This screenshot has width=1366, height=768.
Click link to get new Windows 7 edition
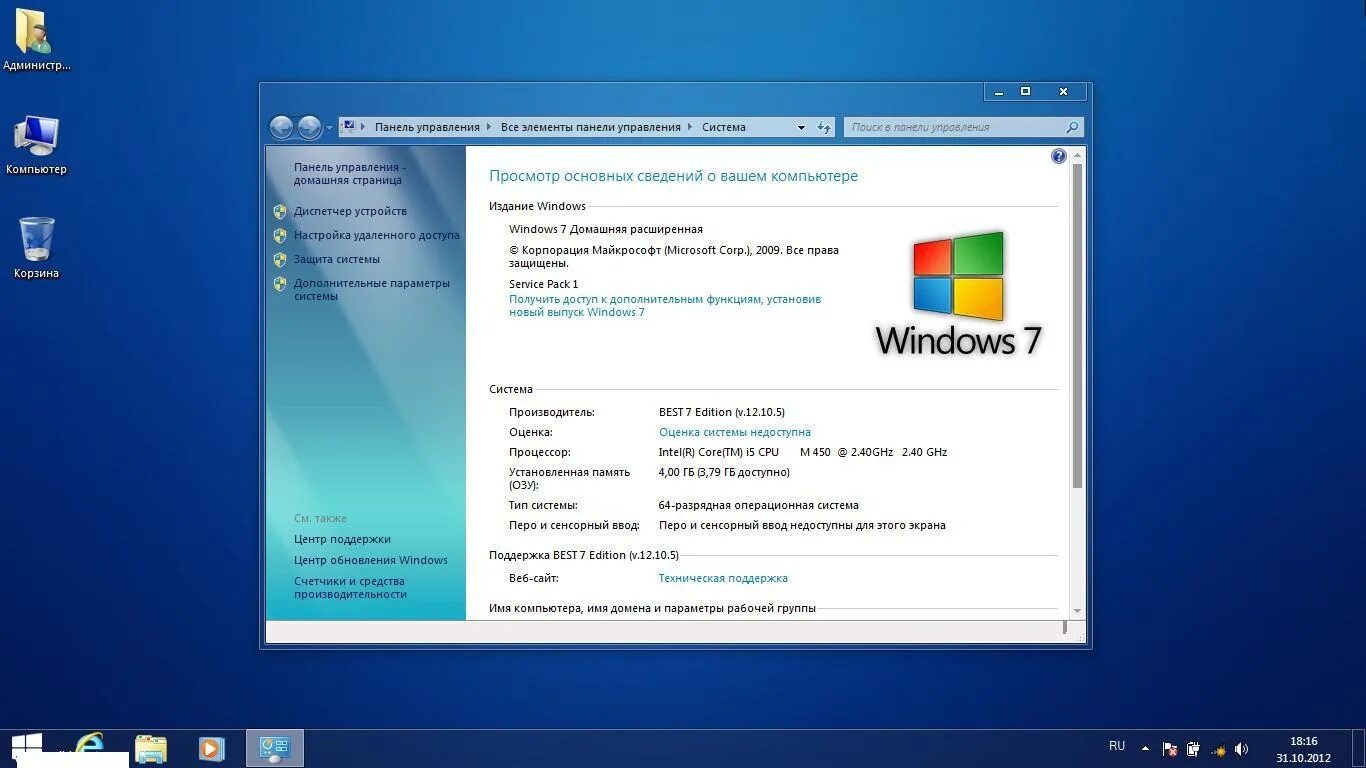pos(665,305)
